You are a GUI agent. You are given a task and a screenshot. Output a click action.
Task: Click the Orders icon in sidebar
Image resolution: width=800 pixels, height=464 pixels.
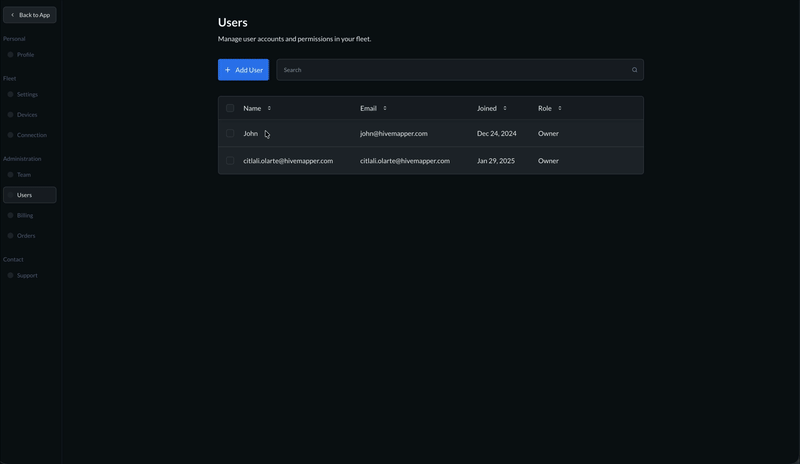[x=10, y=236]
